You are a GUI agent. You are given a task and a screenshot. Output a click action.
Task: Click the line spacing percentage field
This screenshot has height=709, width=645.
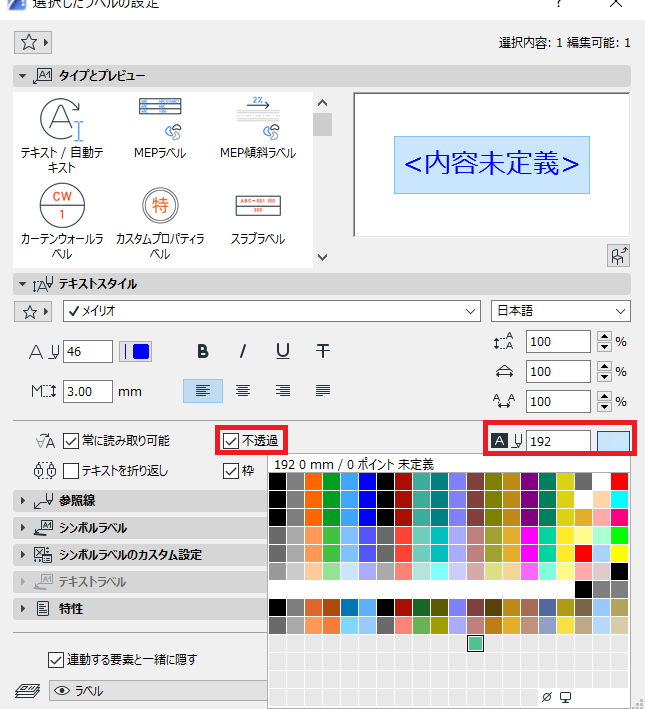click(558, 341)
